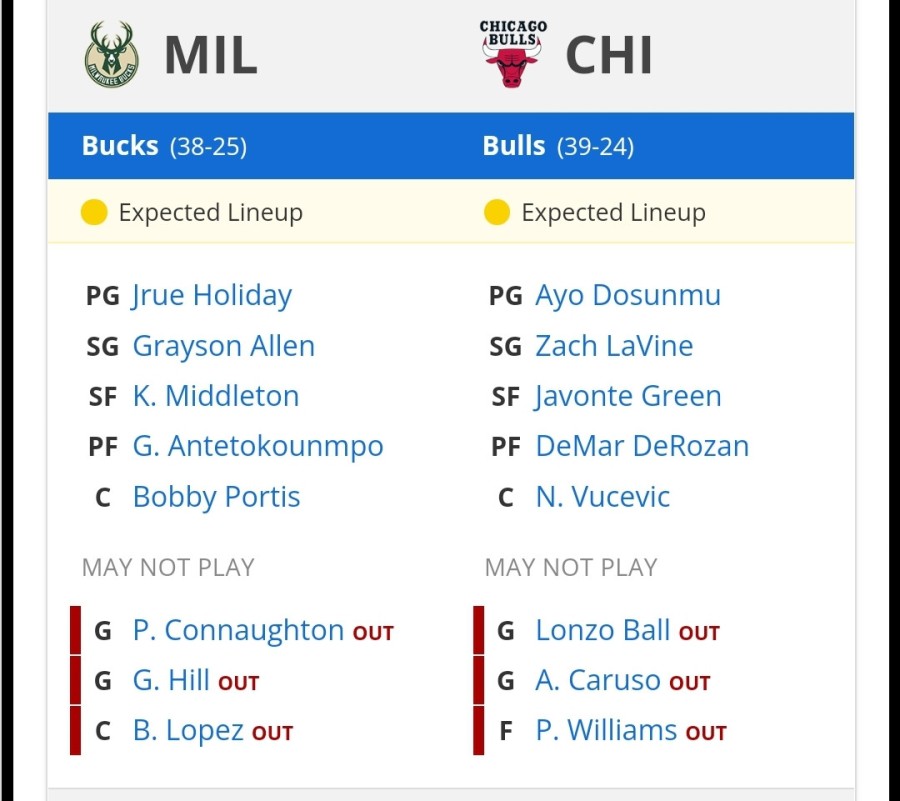Open G. Antetokounmpo player profile
Viewport: 900px width, 801px height.
click(258, 447)
